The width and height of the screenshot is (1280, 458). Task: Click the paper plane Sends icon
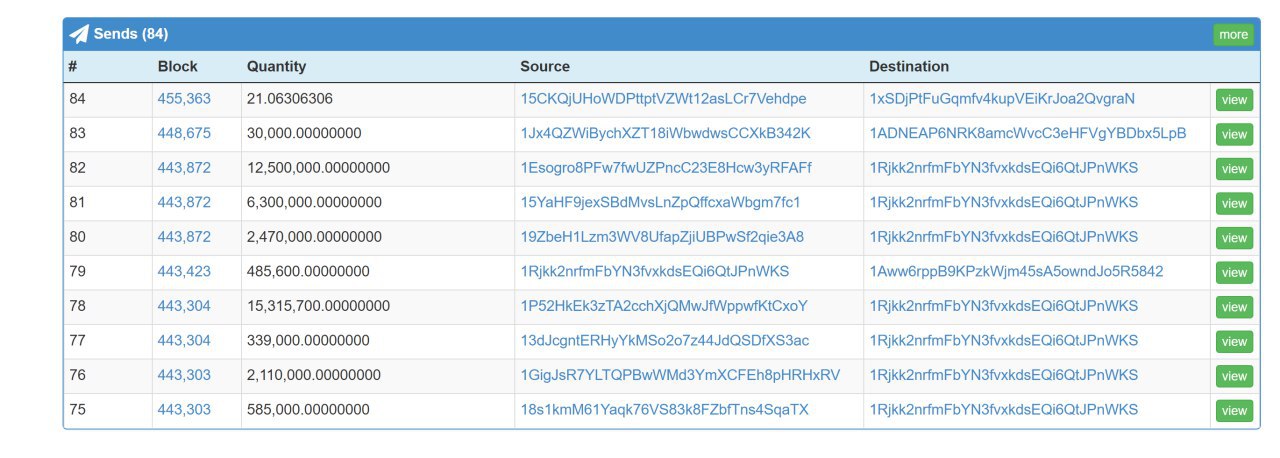(x=79, y=34)
